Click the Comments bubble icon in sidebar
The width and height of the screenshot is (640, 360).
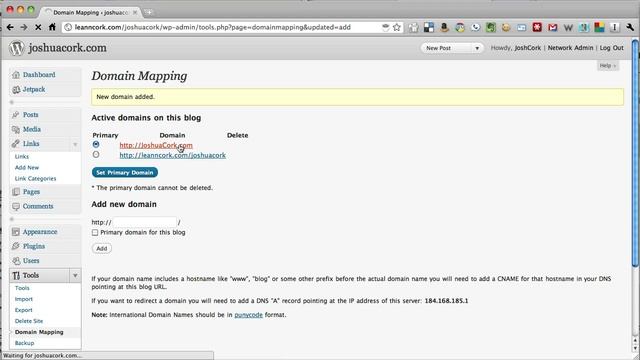16,207
